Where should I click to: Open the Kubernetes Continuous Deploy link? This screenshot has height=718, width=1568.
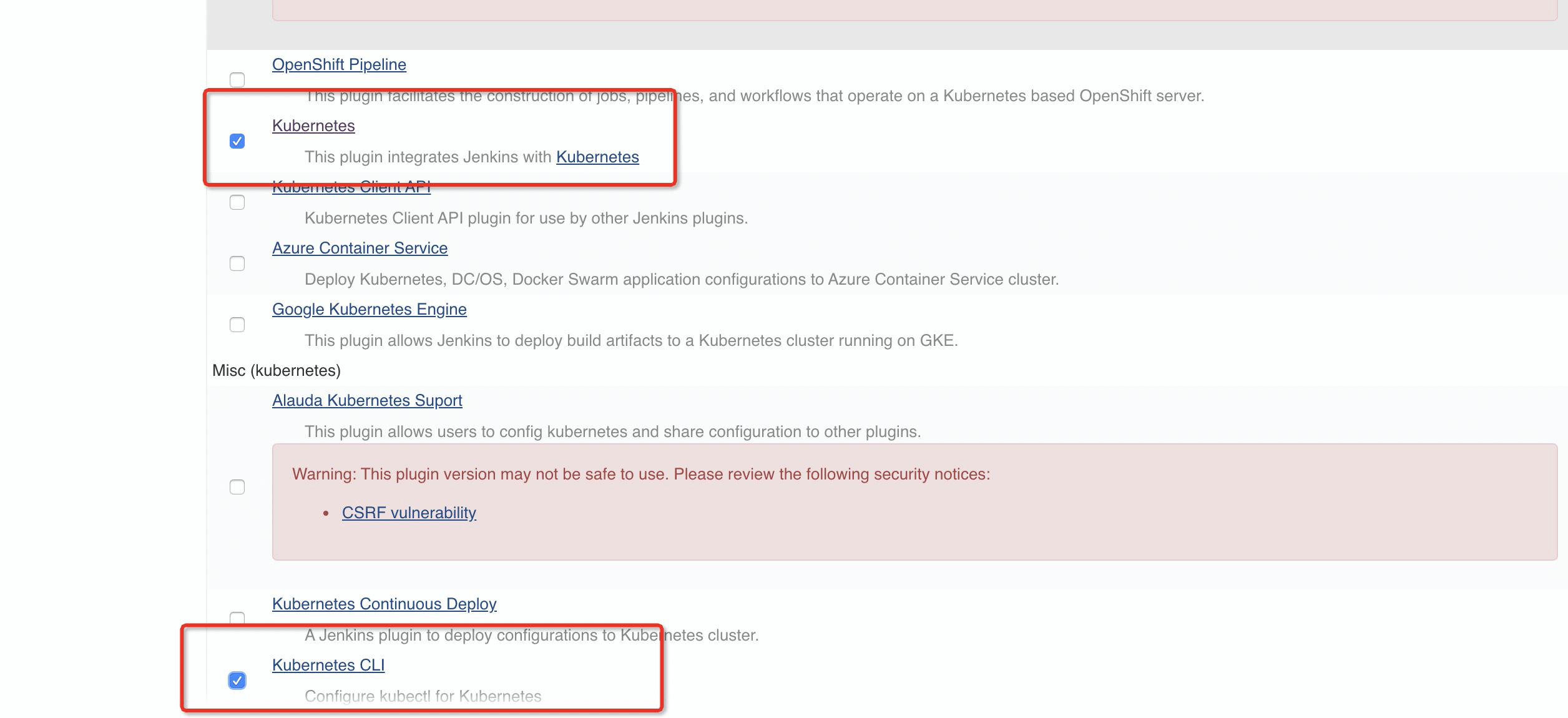coord(385,604)
